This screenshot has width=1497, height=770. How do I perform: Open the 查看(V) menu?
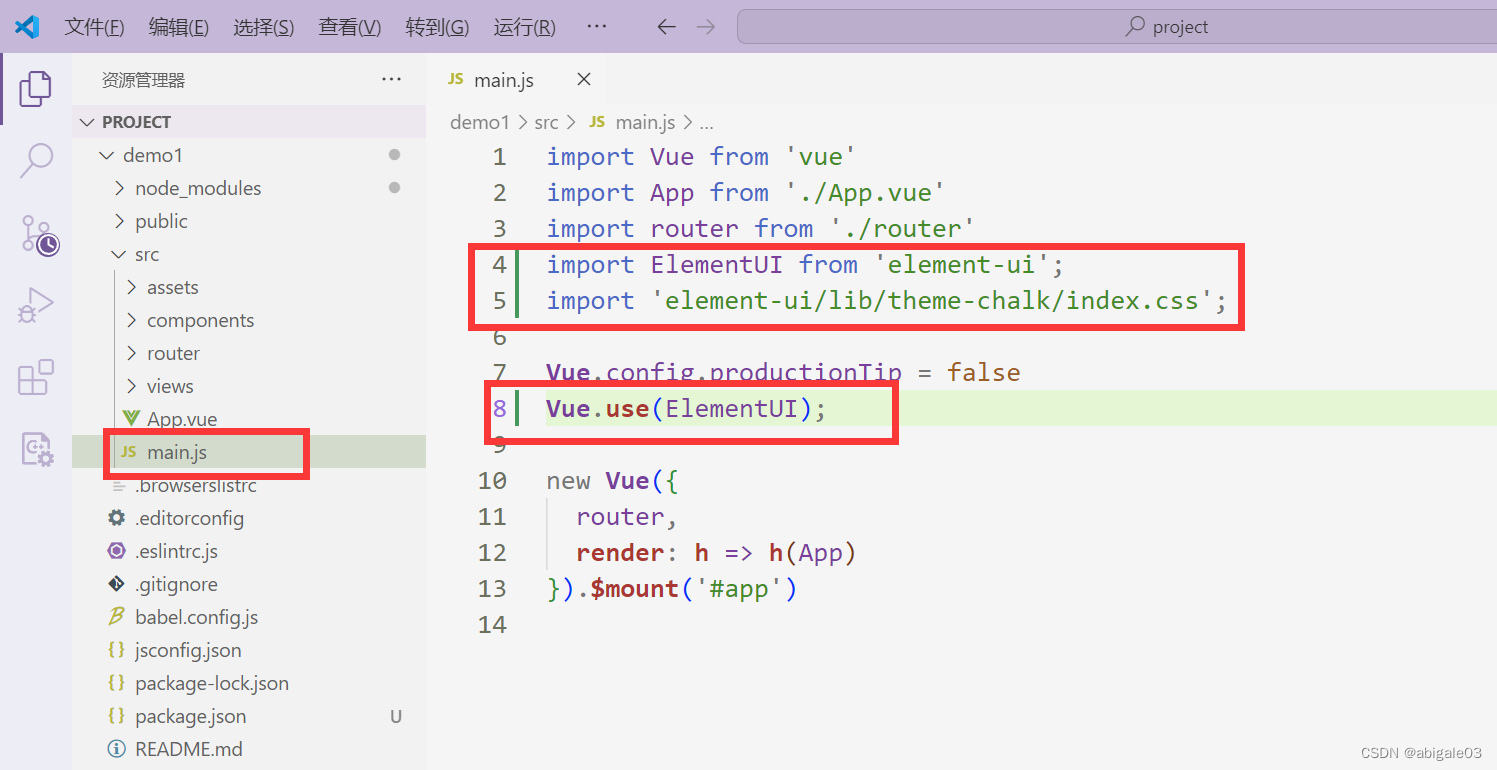click(350, 27)
